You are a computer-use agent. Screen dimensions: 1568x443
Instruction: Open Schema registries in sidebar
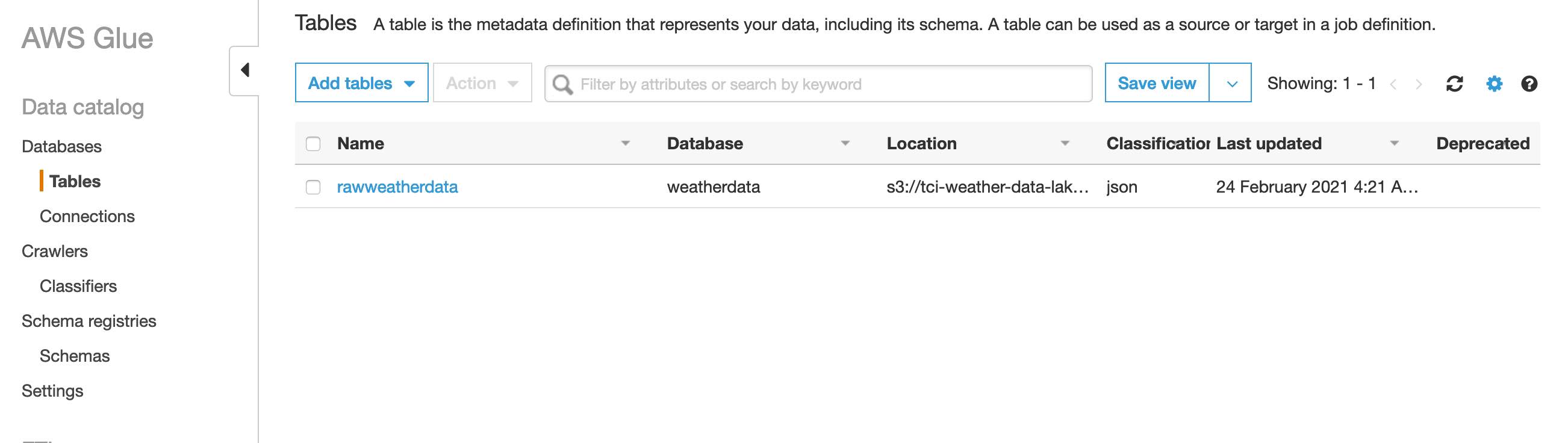coord(89,321)
